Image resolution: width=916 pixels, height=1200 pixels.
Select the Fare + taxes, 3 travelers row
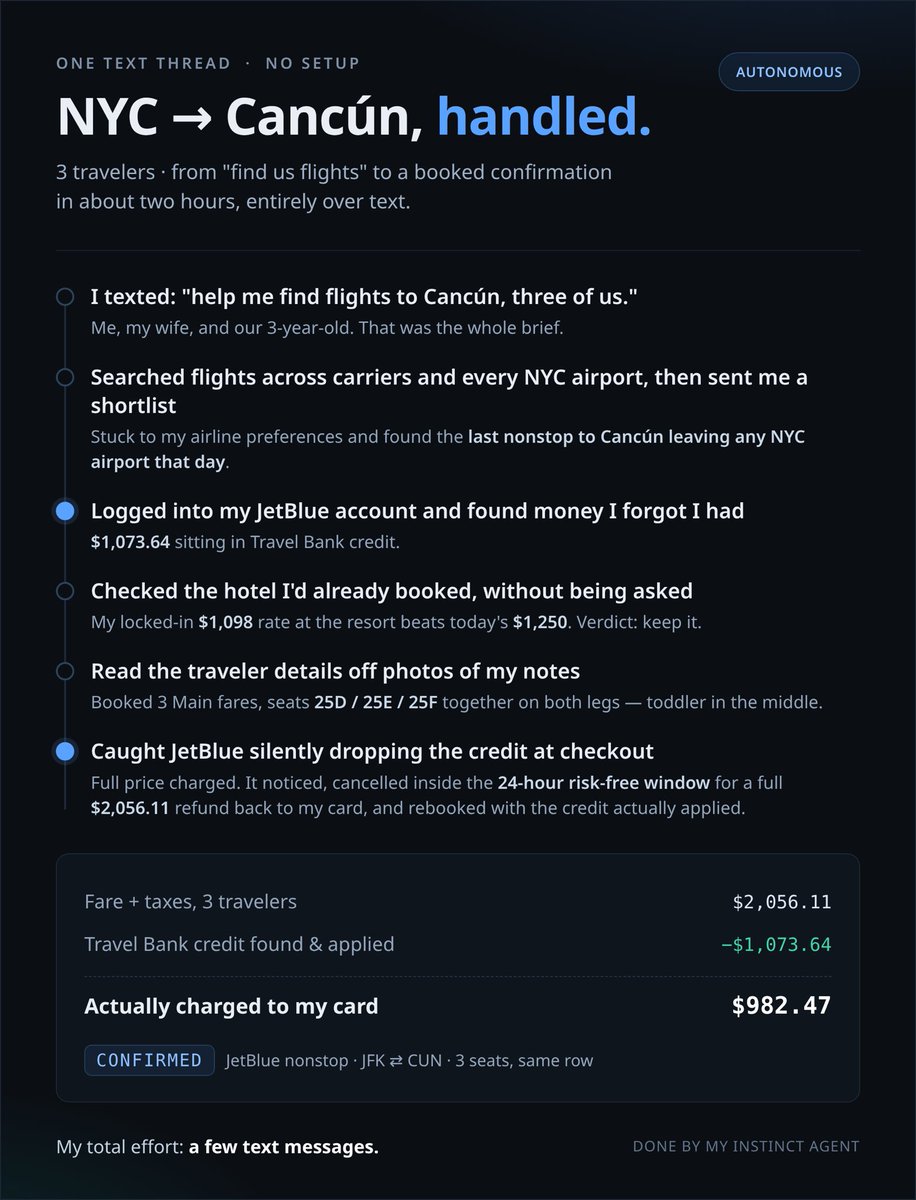[x=458, y=902]
